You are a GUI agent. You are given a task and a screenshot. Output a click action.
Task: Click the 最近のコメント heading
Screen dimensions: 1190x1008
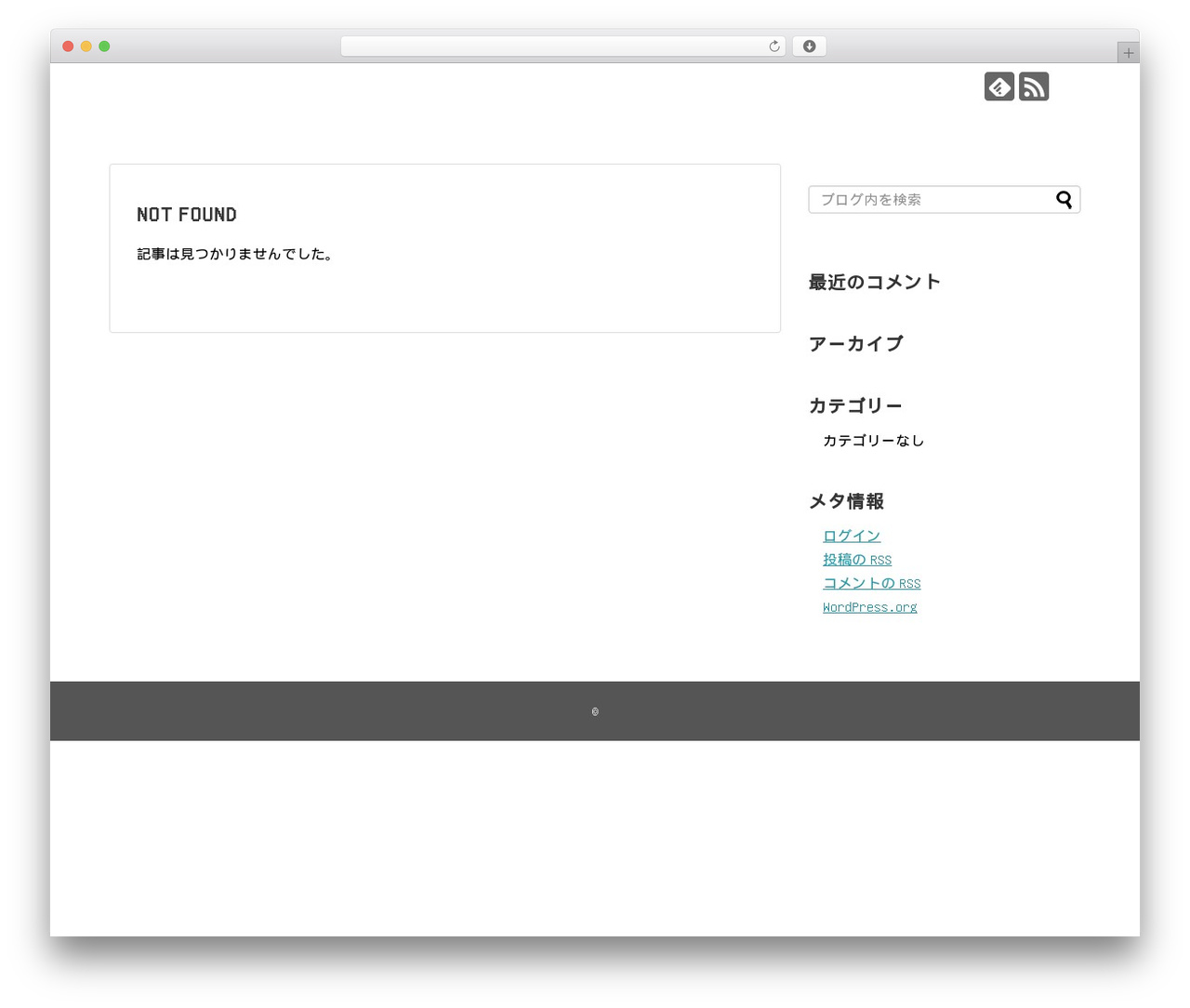875,282
